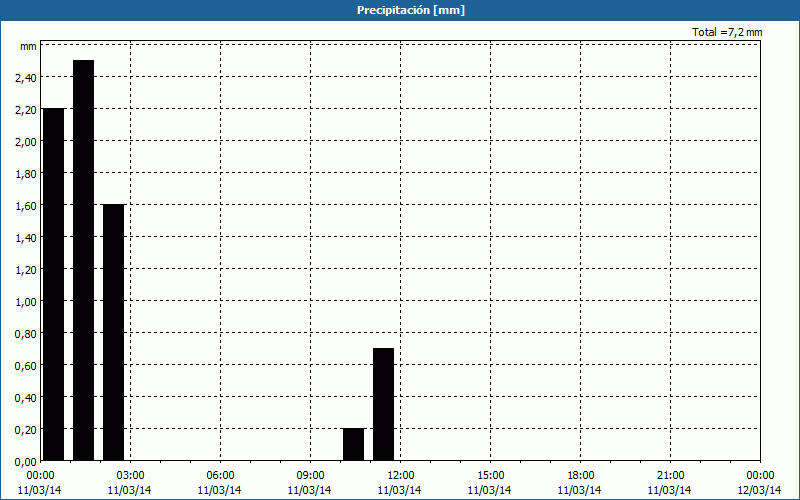The width and height of the screenshot is (800, 500).
Task: Click the 09:00 time axis label
Action: 310,476
